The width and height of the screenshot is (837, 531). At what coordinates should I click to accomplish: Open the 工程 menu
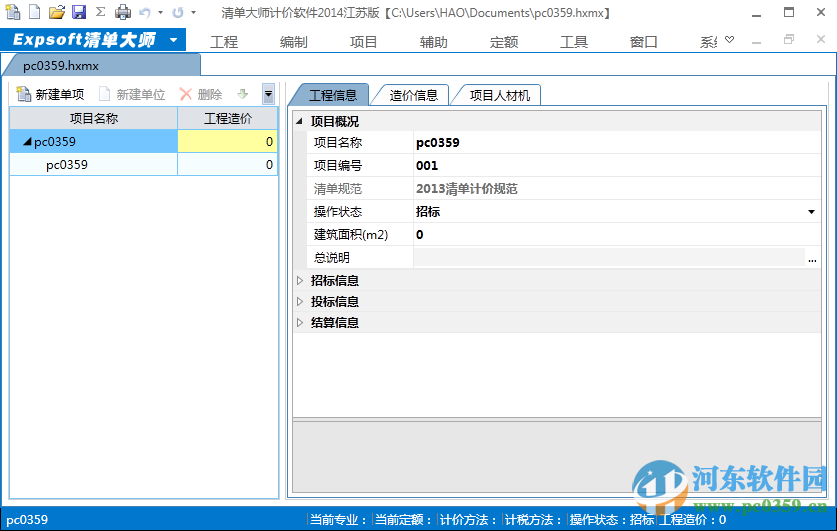224,42
